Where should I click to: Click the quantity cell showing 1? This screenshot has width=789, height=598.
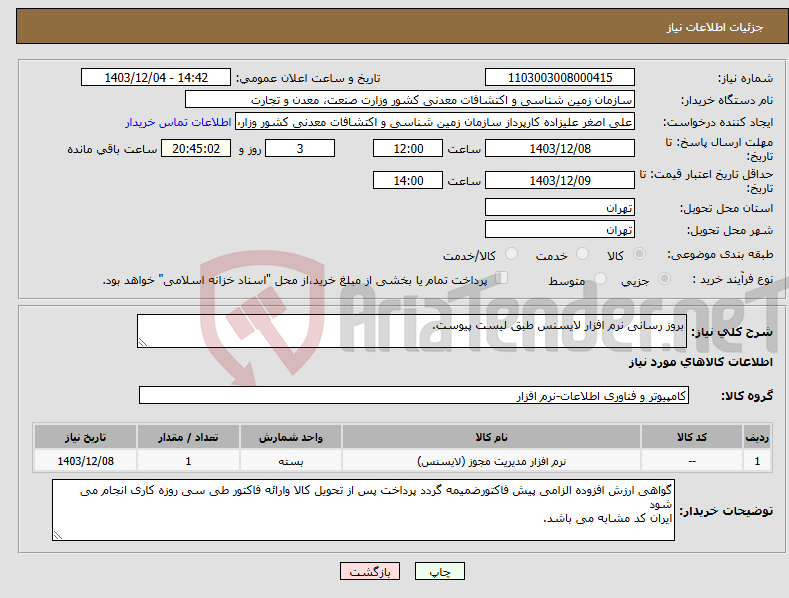(x=188, y=461)
